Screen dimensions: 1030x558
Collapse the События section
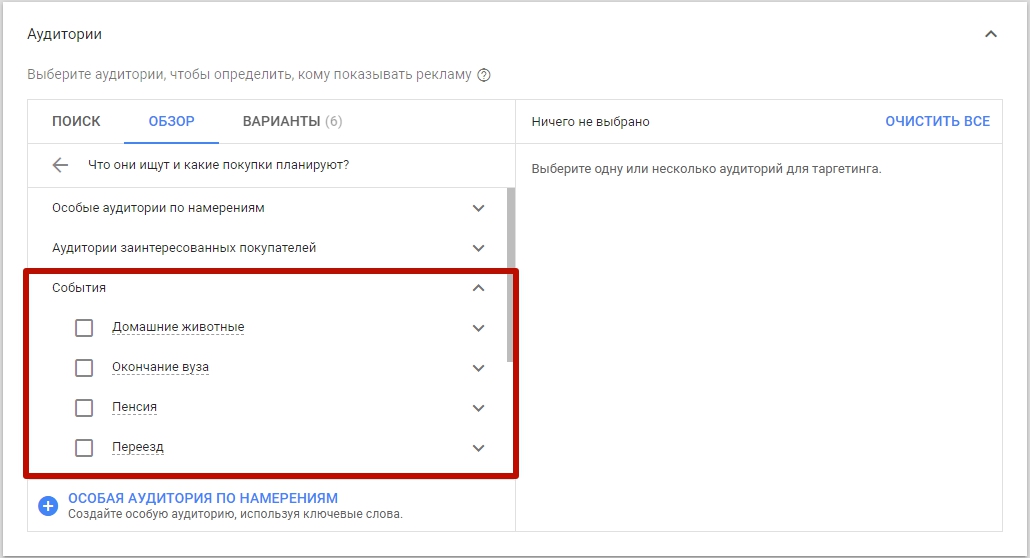tap(478, 288)
